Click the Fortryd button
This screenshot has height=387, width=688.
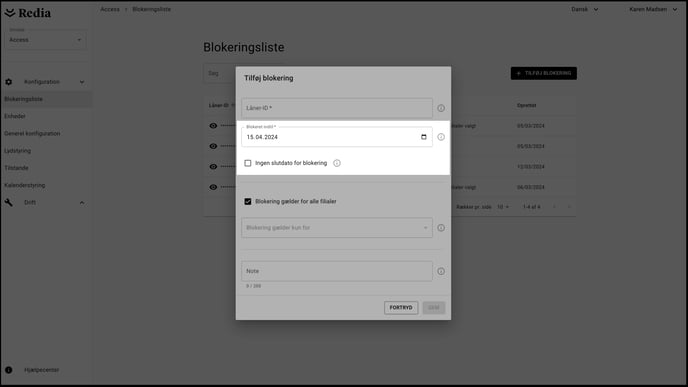pos(401,308)
